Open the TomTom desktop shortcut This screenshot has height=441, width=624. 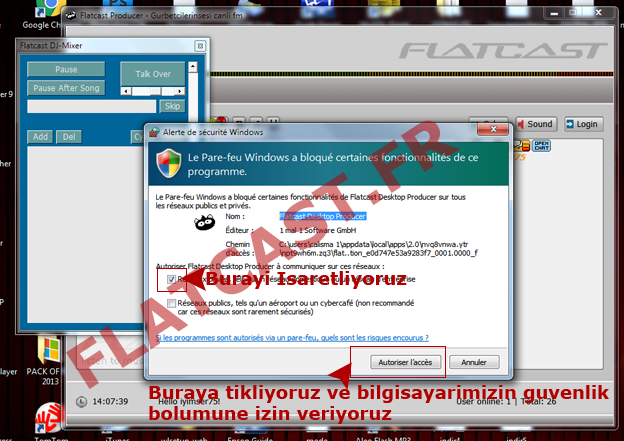tap(50, 422)
